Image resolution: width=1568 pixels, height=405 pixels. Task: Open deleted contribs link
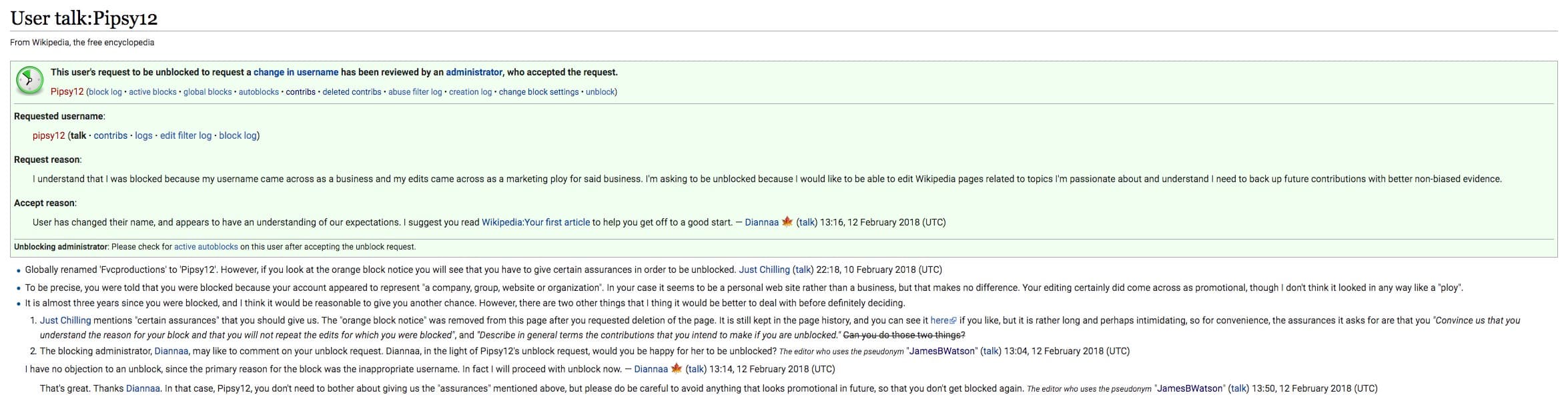tap(352, 92)
